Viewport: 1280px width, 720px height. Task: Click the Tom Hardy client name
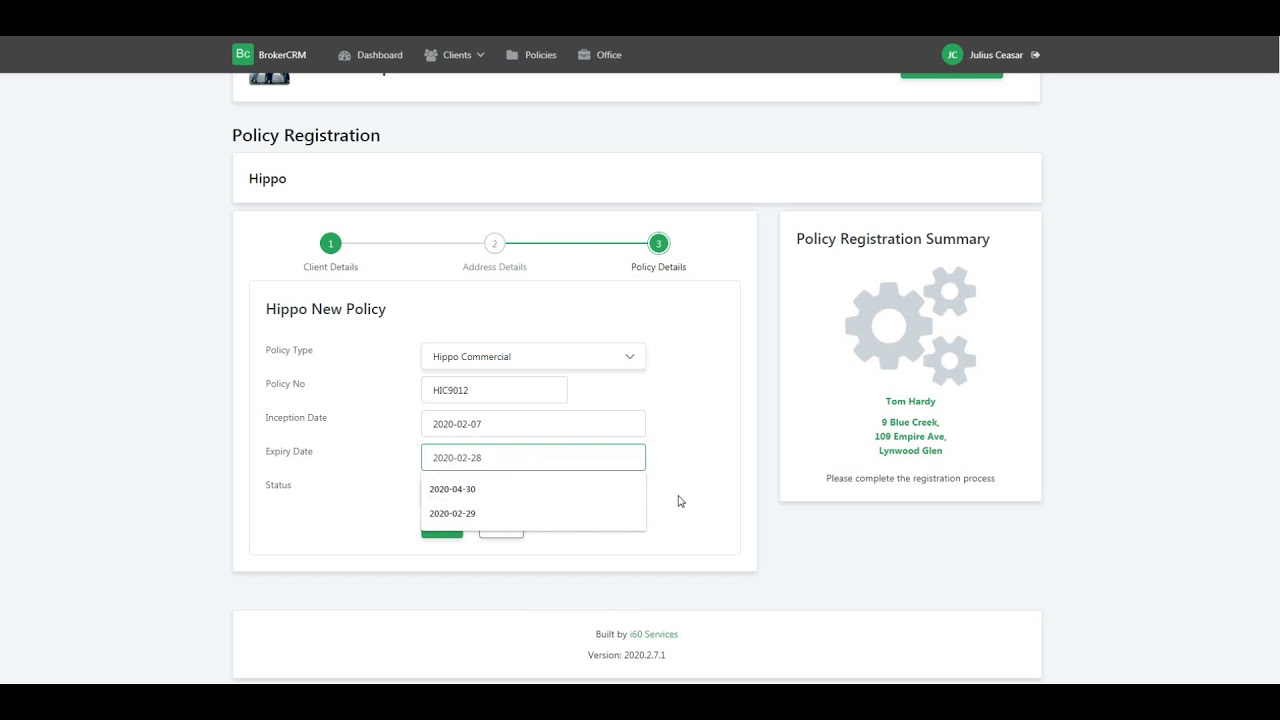(910, 401)
